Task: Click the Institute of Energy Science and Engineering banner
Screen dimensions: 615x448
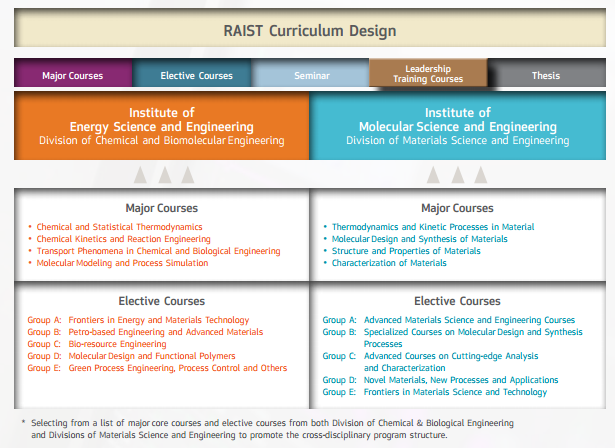Action: click(x=162, y=126)
